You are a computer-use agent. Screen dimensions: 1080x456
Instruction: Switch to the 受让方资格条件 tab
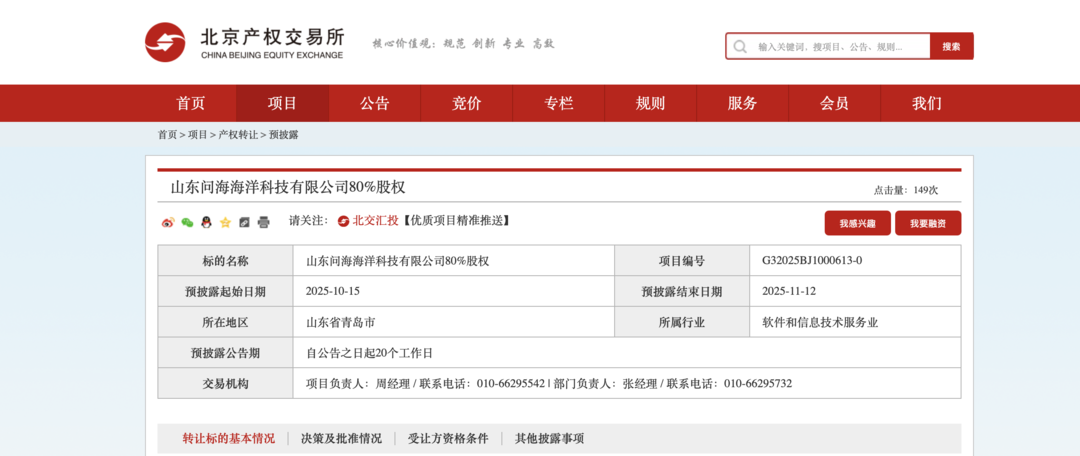click(448, 438)
